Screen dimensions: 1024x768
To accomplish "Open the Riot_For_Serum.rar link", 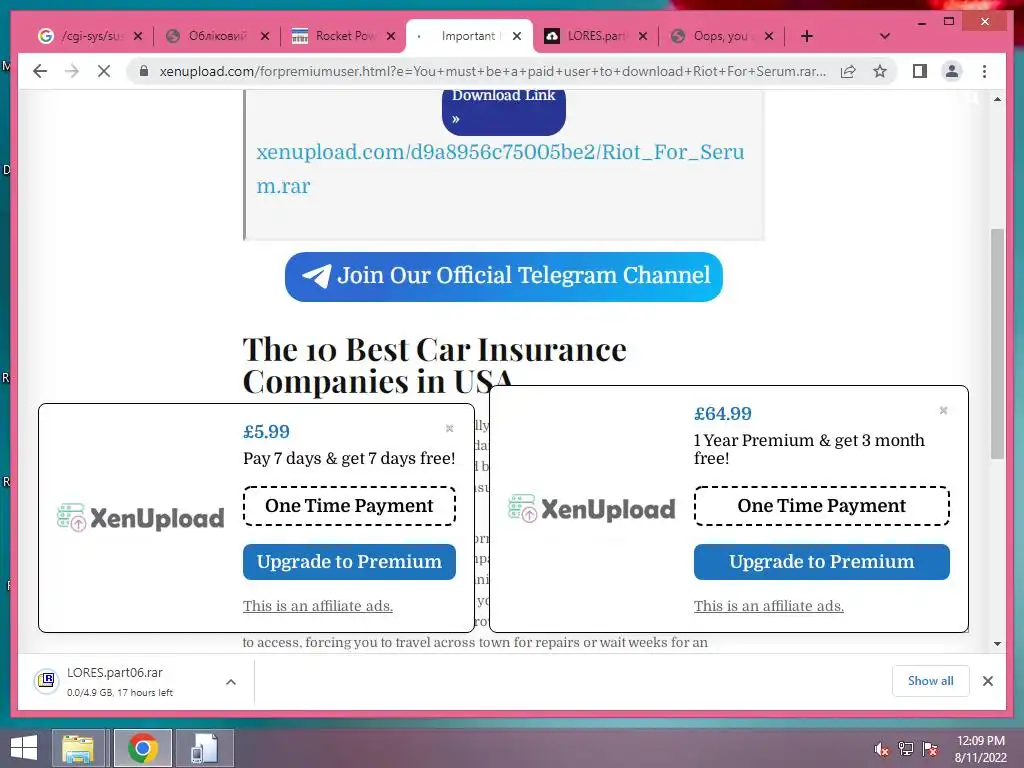I will tap(500, 168).
